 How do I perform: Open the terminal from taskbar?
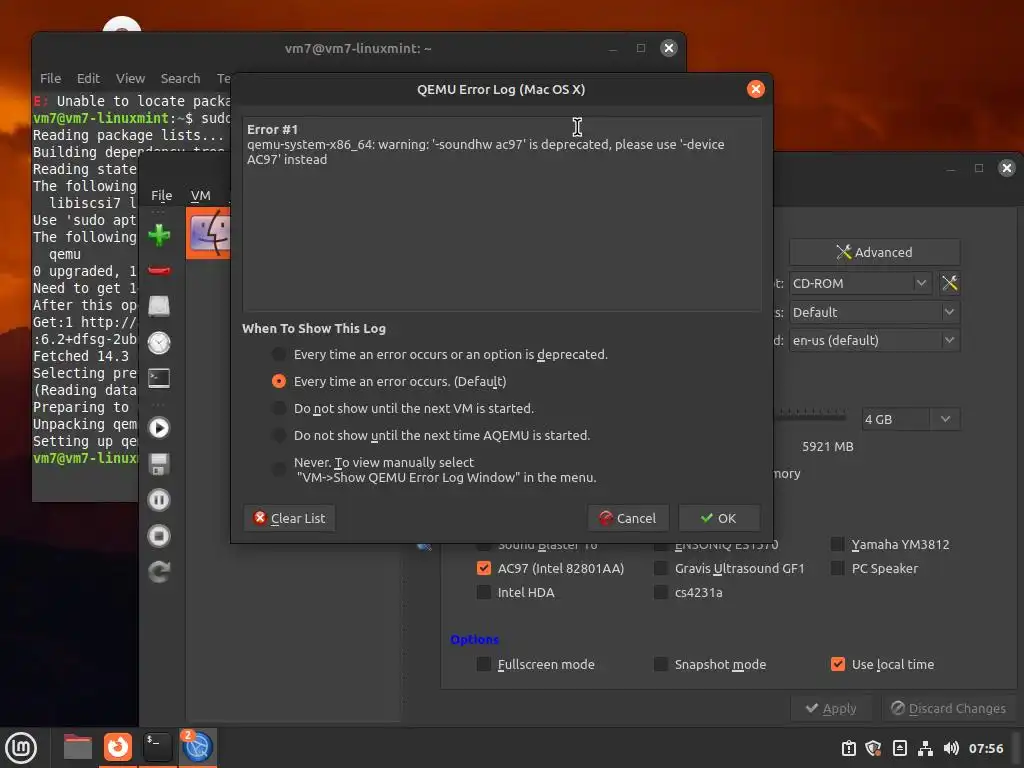point(157,747)
